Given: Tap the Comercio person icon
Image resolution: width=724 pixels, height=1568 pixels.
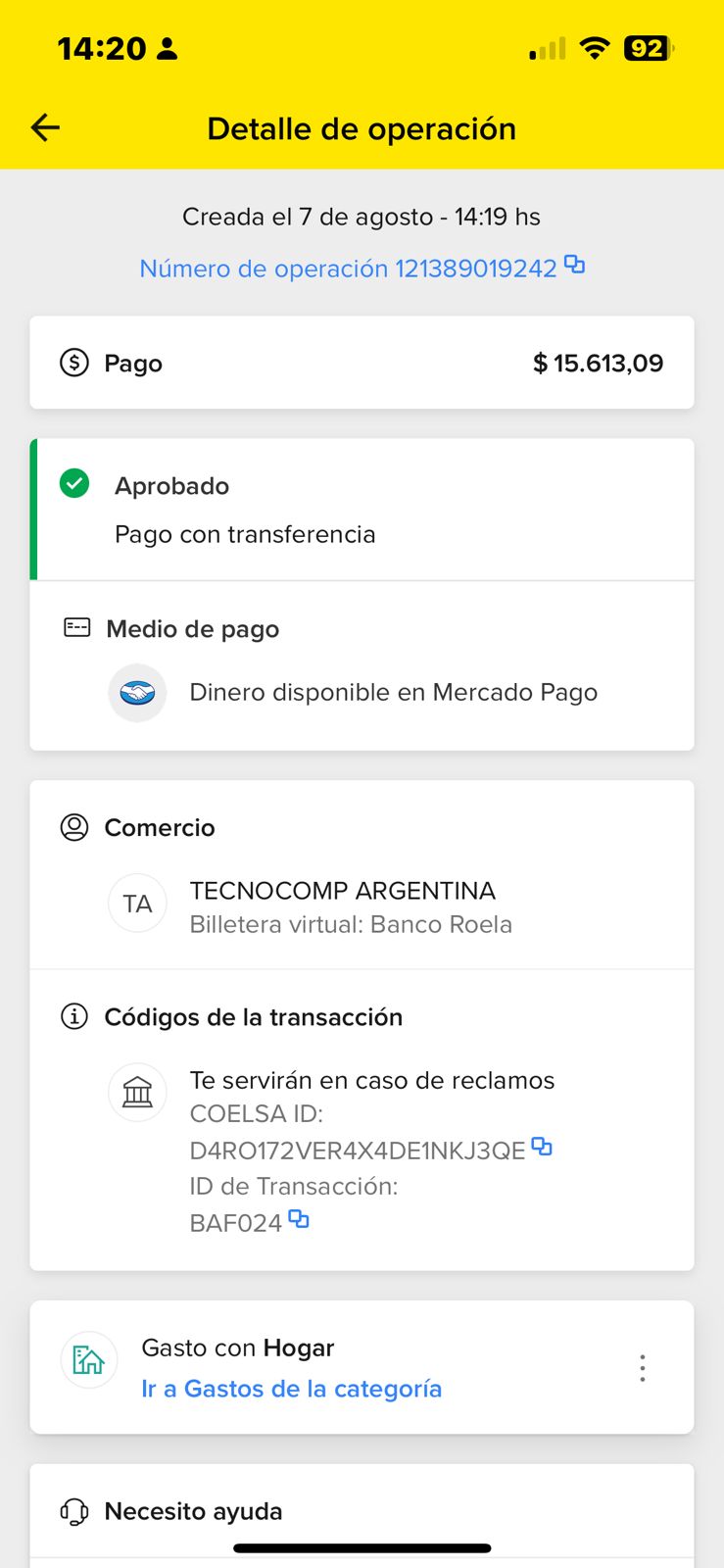Looking at the screenshot, I should [74, 827].
